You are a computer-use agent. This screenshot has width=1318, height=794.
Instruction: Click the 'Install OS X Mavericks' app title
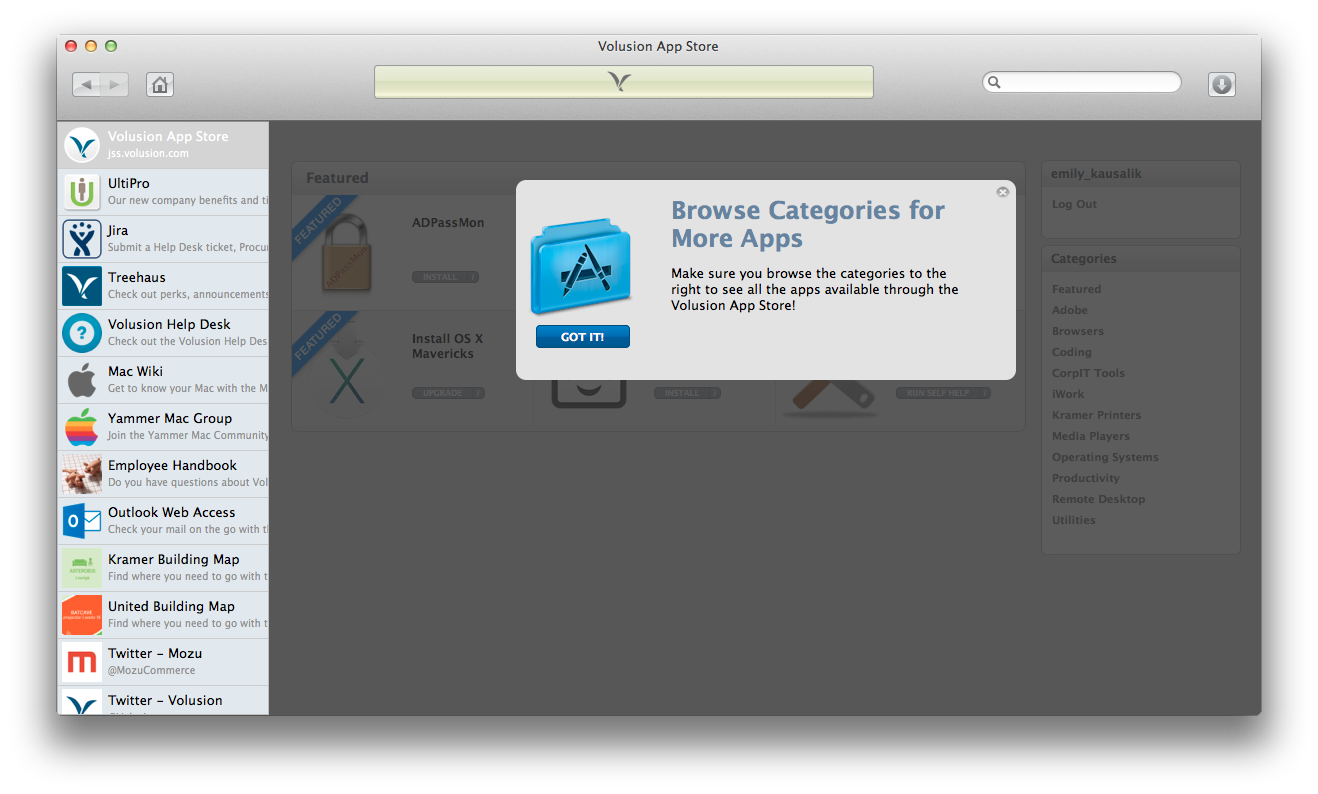click(448, 346)
